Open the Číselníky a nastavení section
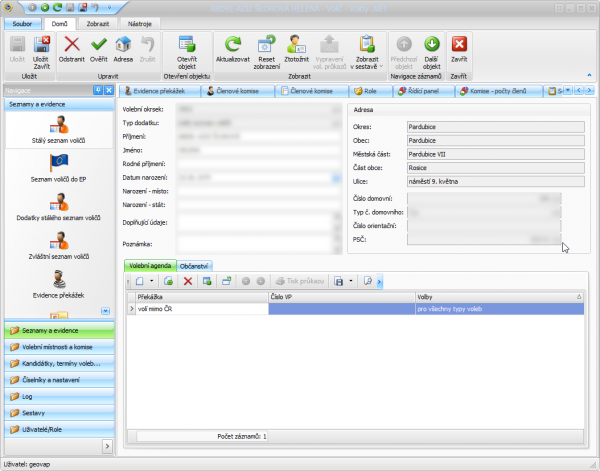 point(60,380)
